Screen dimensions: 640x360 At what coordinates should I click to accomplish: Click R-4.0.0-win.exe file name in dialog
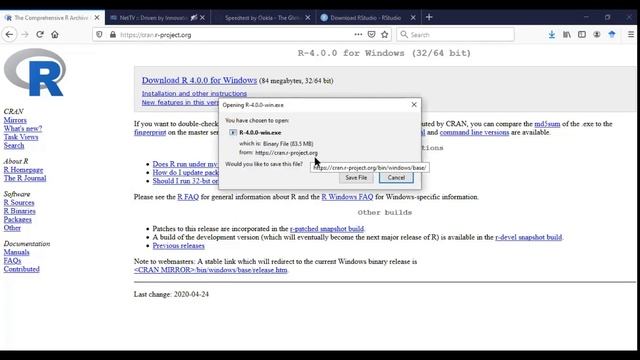point(260,133)
